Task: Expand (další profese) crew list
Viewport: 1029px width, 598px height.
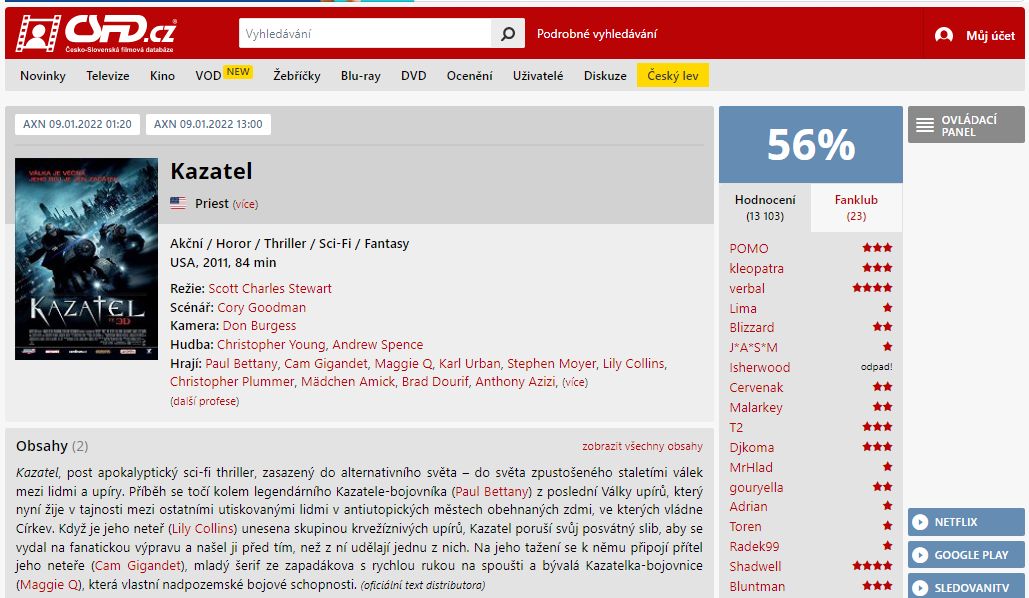Action: (x=204, y=401)
